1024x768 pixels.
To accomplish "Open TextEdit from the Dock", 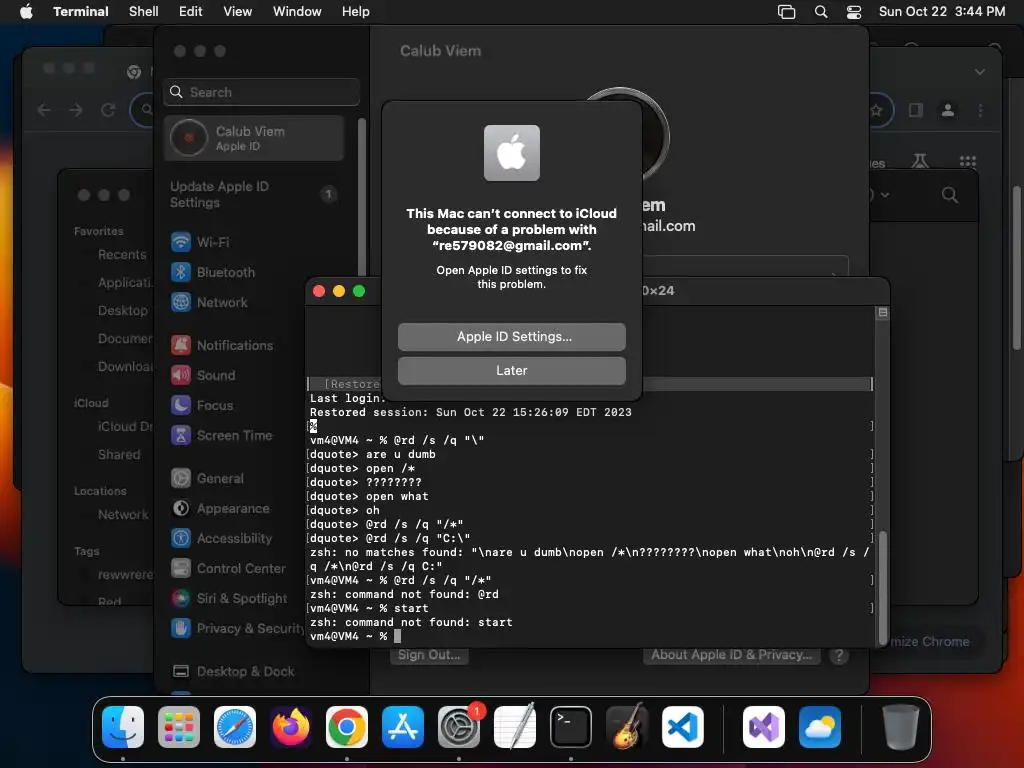I will pos(515,727).
